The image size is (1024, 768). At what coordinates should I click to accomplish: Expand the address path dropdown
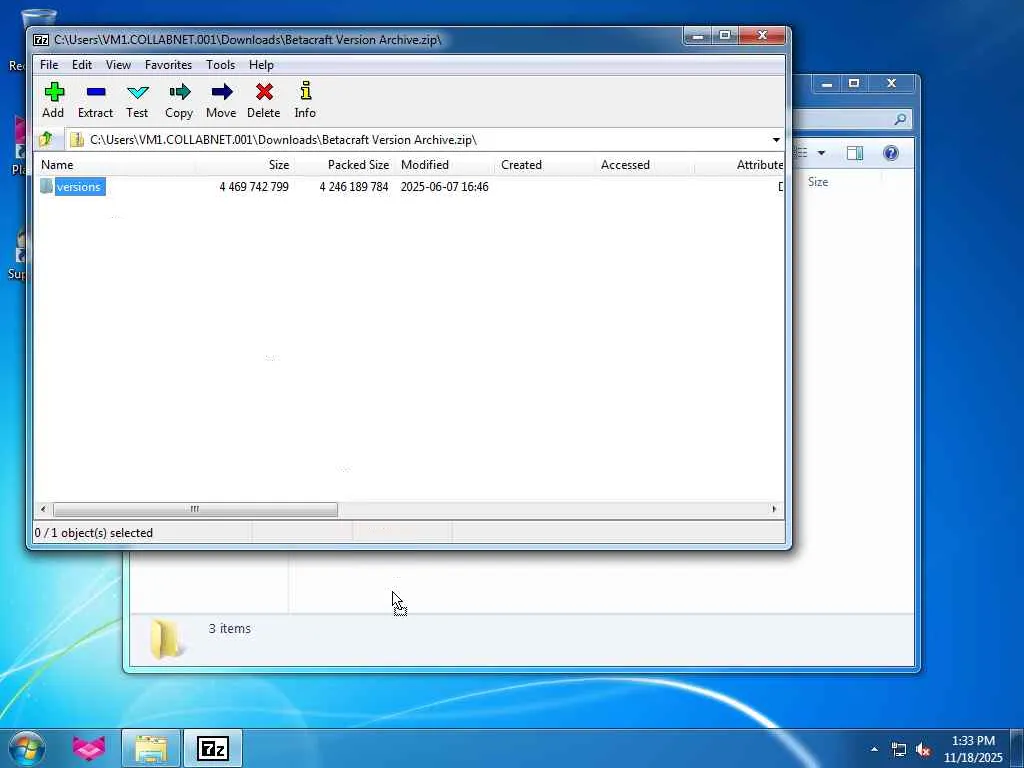click(x=776, y=140)
